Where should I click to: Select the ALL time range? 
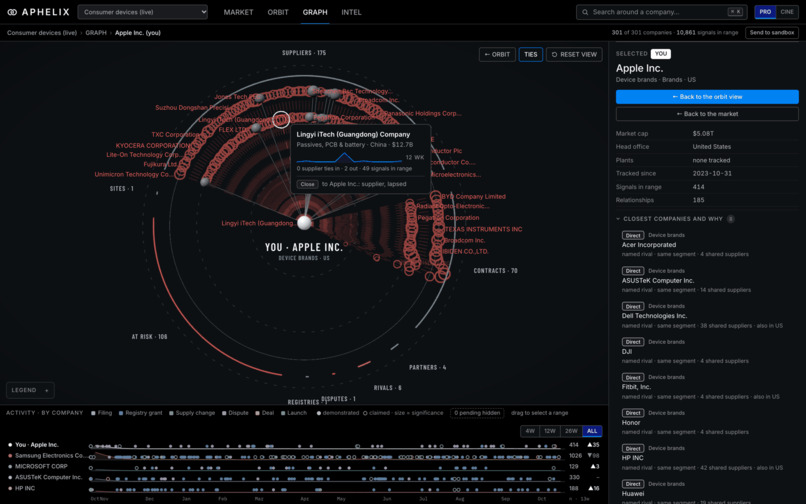[x=592, y=431]
